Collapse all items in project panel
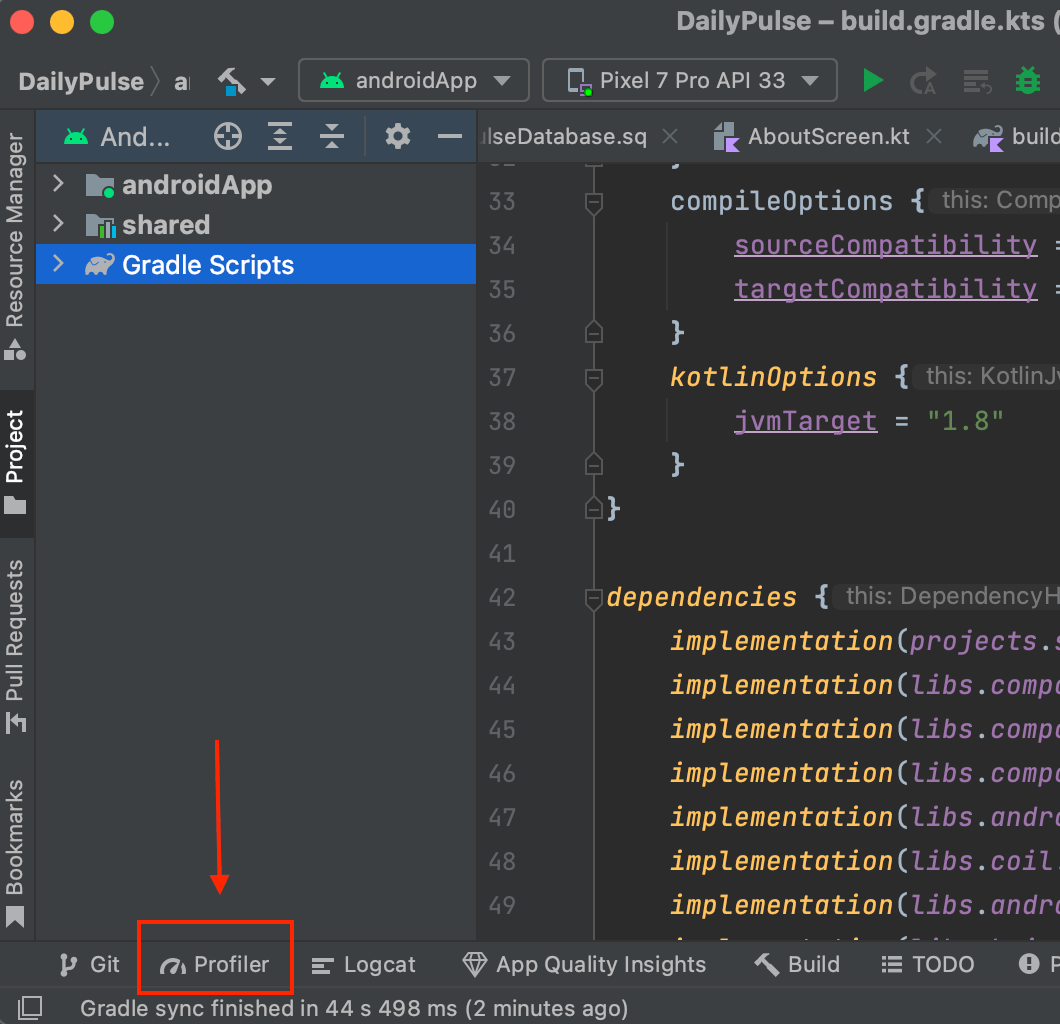Viewport: 1060px width, 1024px height. 332,137
